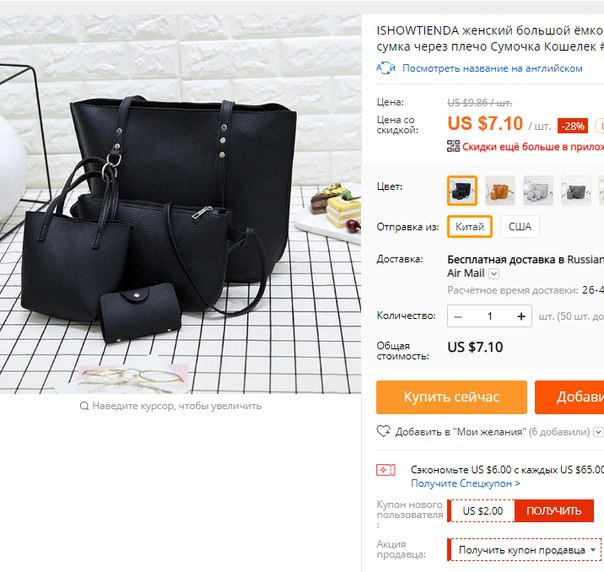Click the translate icon beside the English title link
This screenshot has width=604, height=572.
coord(386,68)
